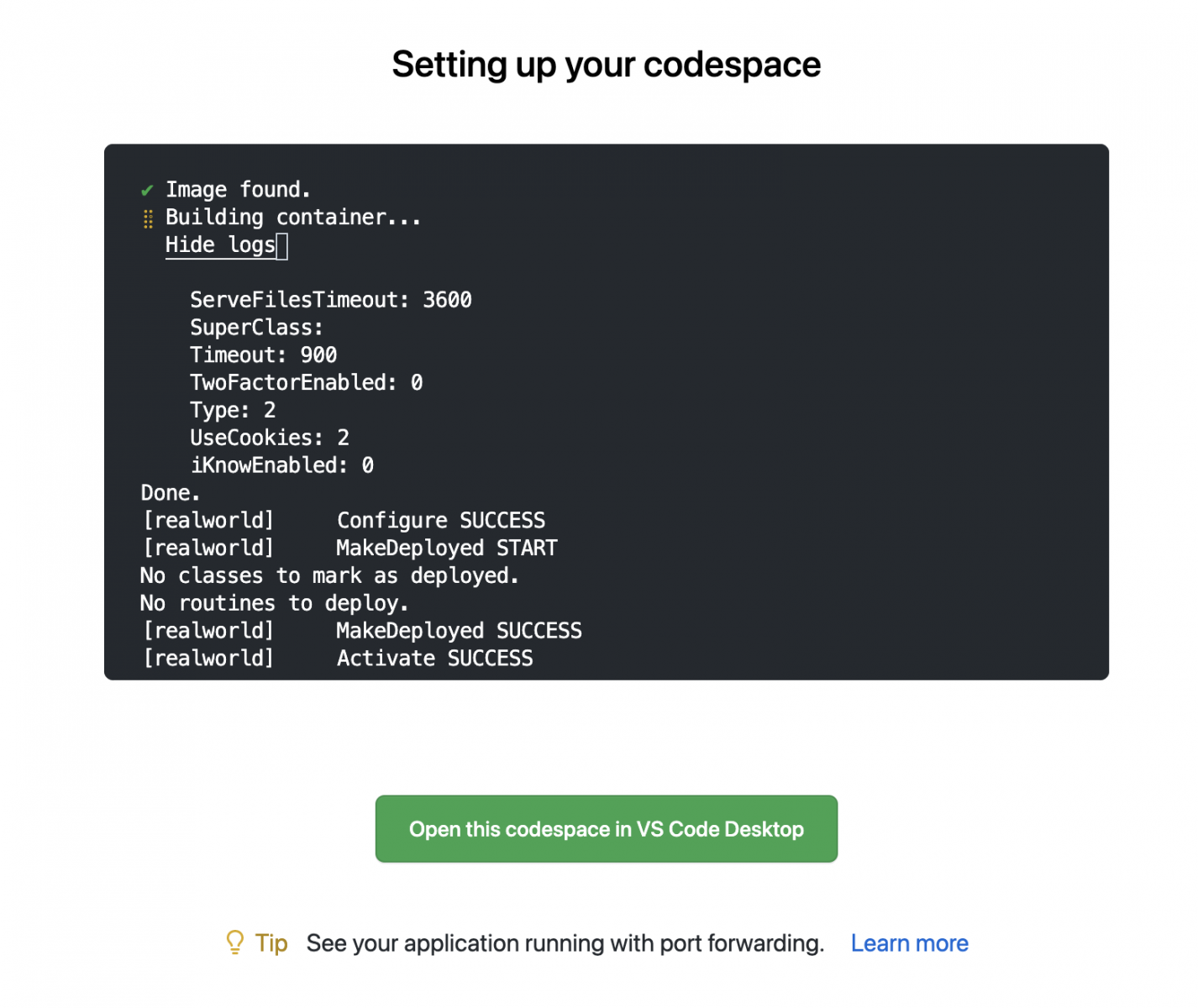Open this codespace in VS Code Desktop
1198x1008 pixels.
[606, 829]
